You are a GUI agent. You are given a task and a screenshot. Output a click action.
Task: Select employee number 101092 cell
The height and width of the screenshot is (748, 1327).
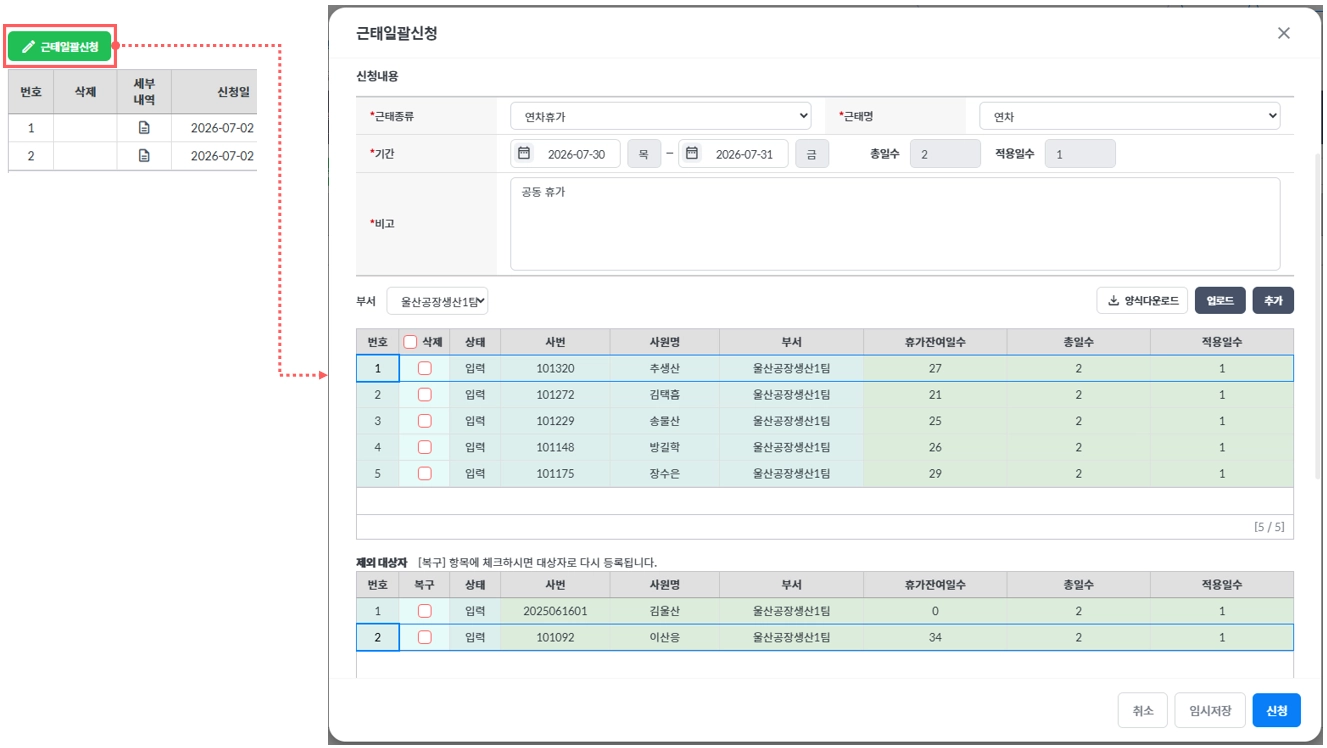pyautogui.click(x=555, y=637)
